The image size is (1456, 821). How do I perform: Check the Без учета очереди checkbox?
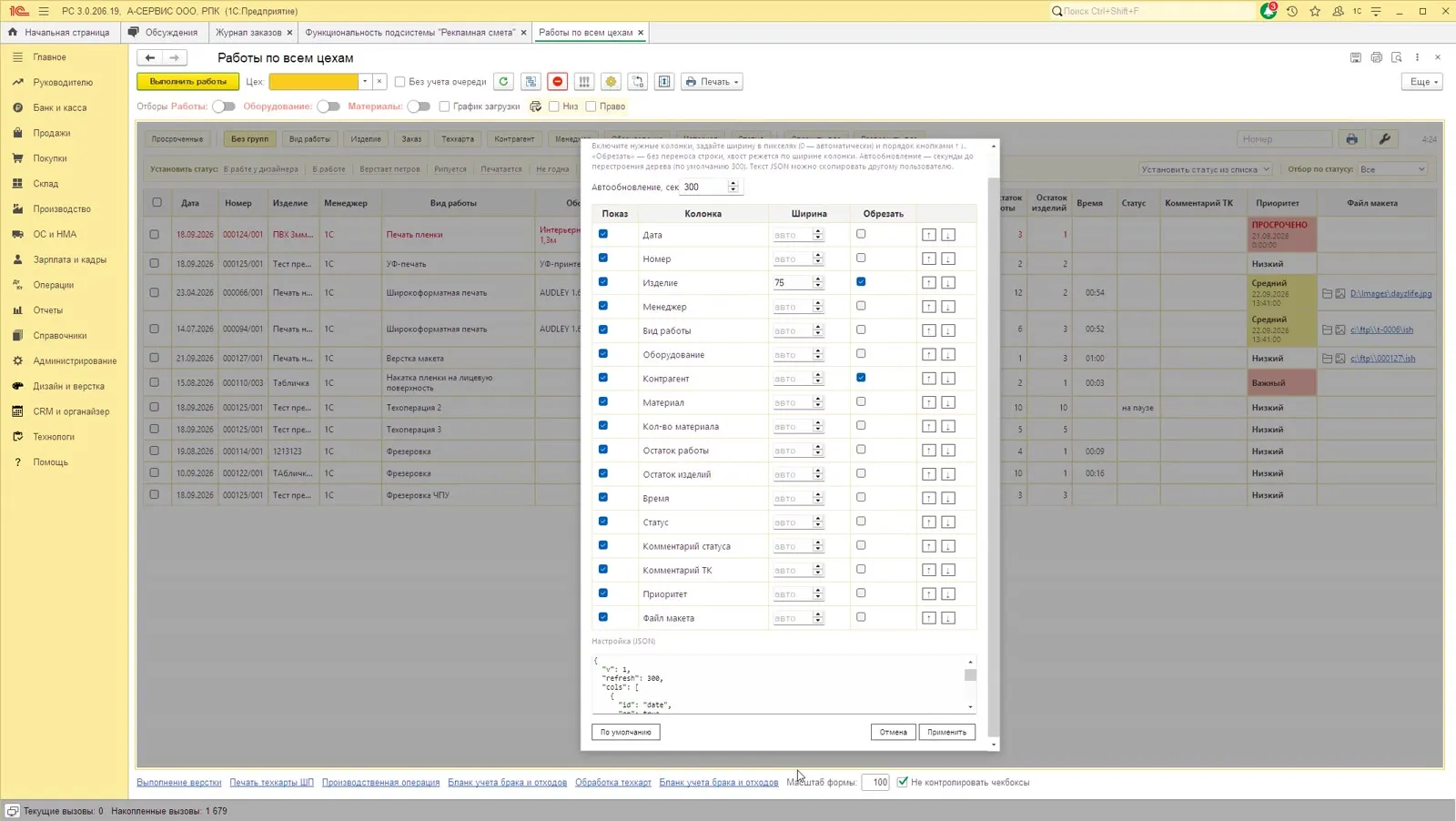(x=399, y=82)
